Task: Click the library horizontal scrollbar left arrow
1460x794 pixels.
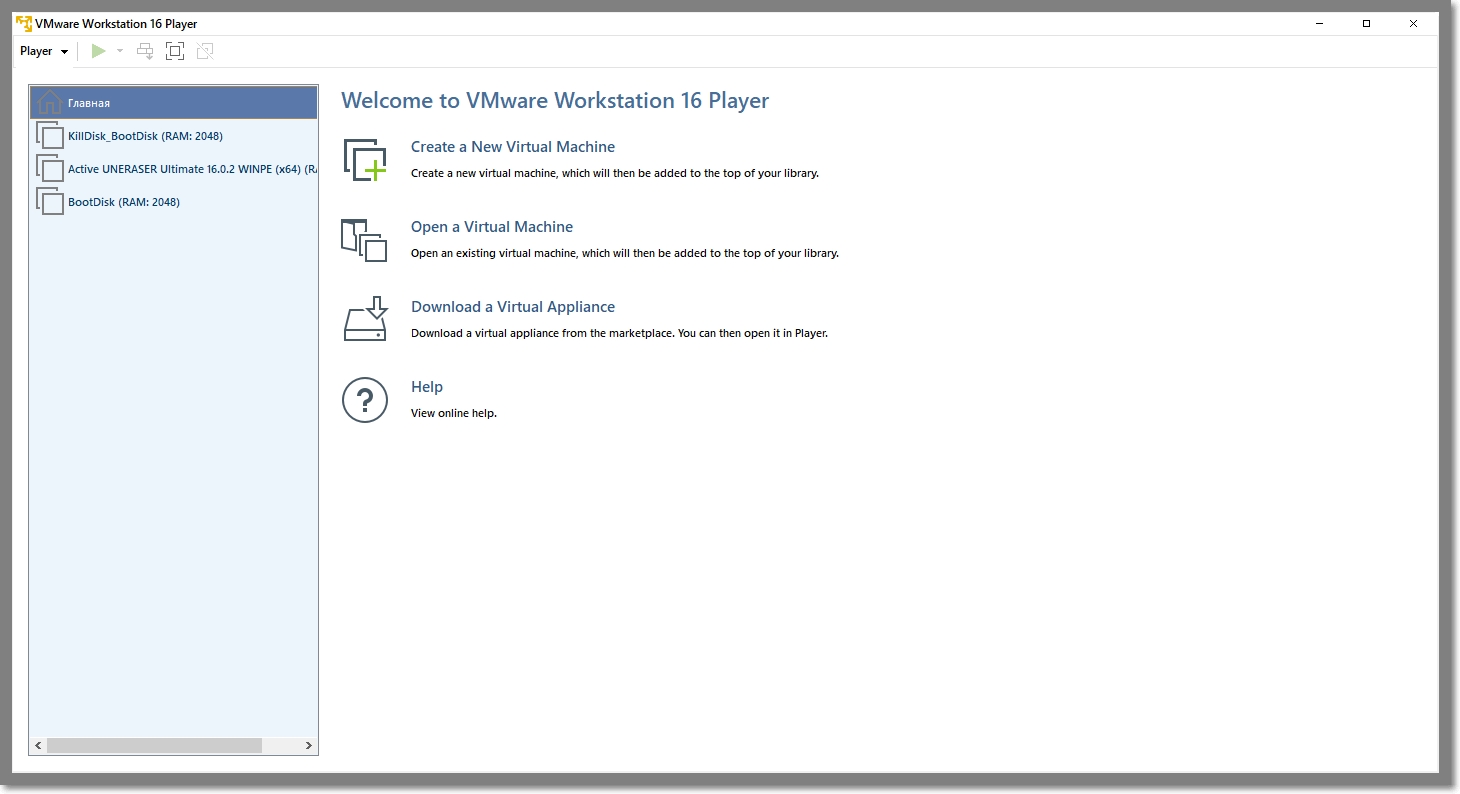Action: [39, 746]
